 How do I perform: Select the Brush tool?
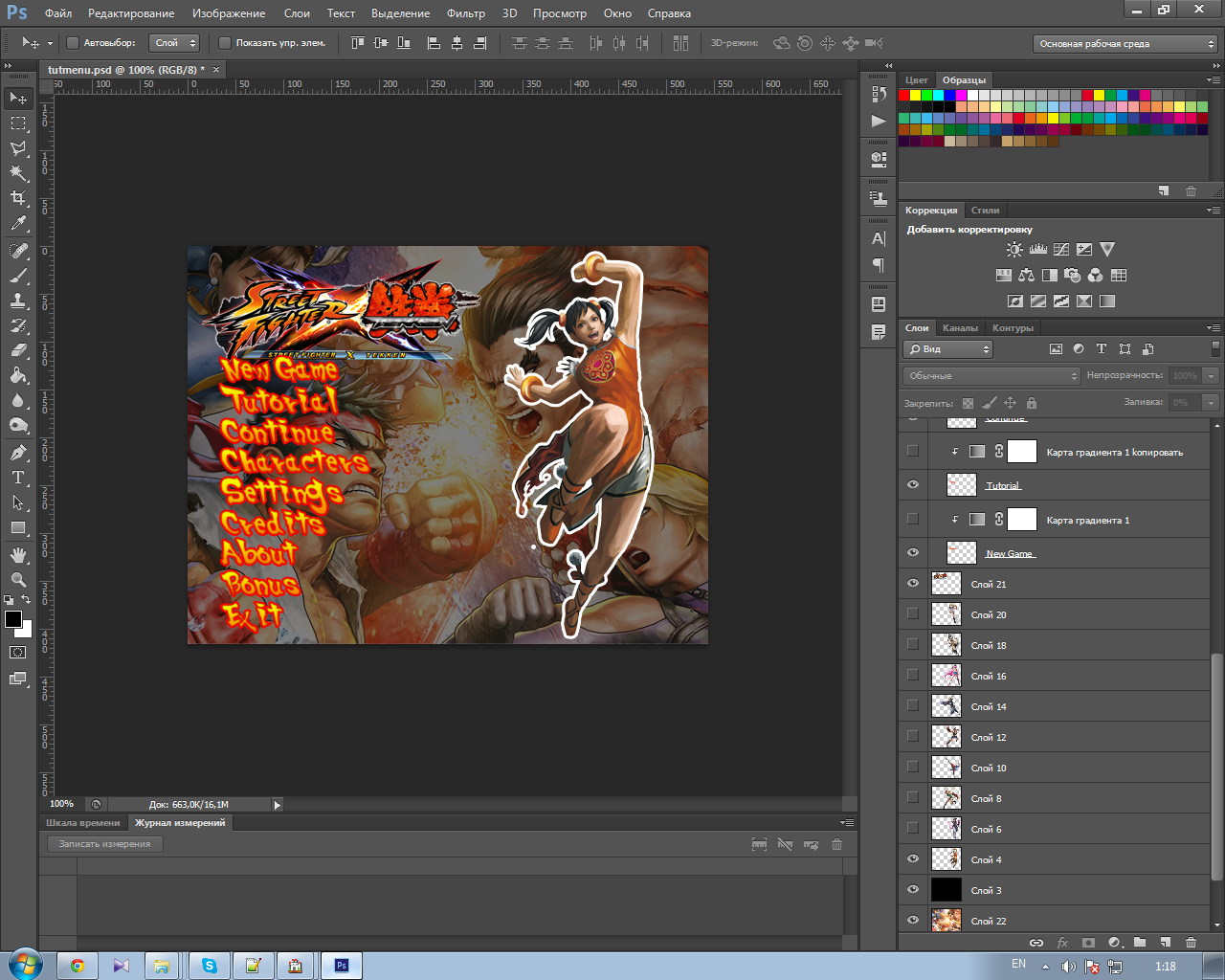tap(18, 276)
